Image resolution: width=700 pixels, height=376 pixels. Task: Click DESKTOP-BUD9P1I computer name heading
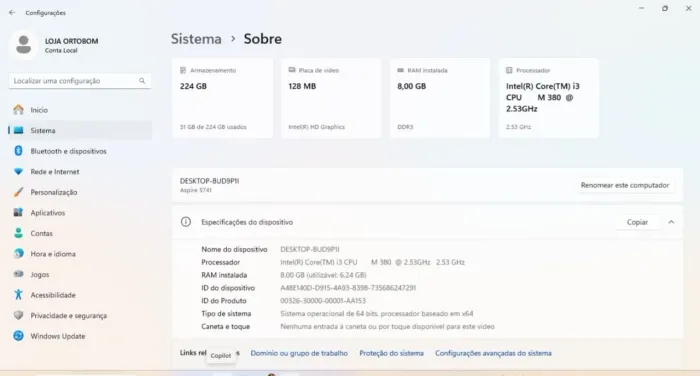(209, 181)
